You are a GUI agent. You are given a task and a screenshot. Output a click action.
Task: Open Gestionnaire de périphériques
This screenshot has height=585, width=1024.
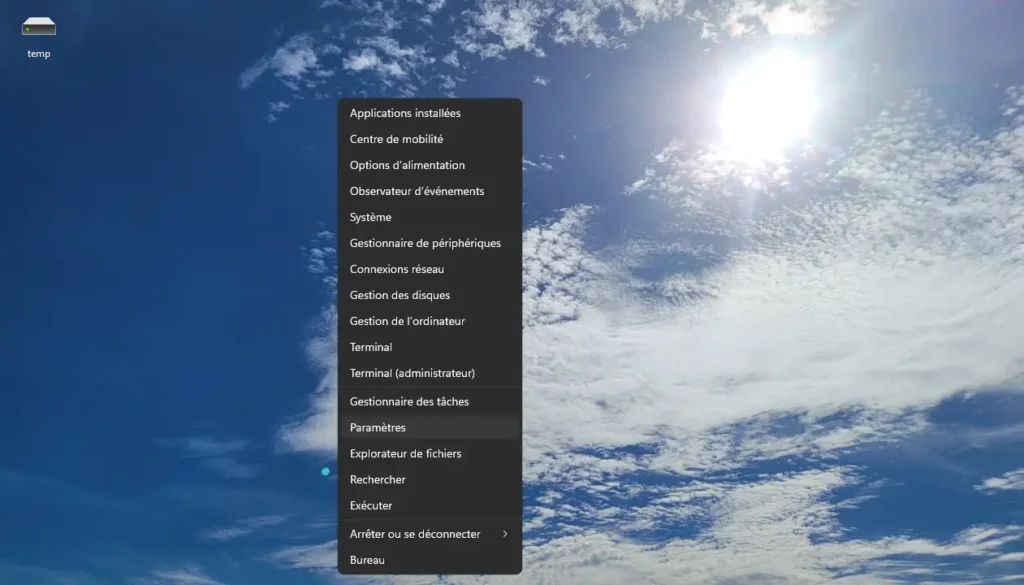430,243
